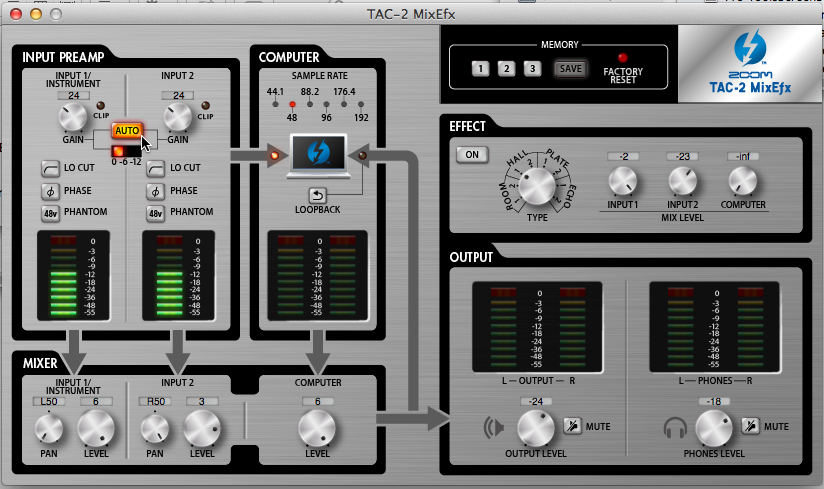Click the Input 1 level meter
This screenshot has height=489, width=824.
73,276
